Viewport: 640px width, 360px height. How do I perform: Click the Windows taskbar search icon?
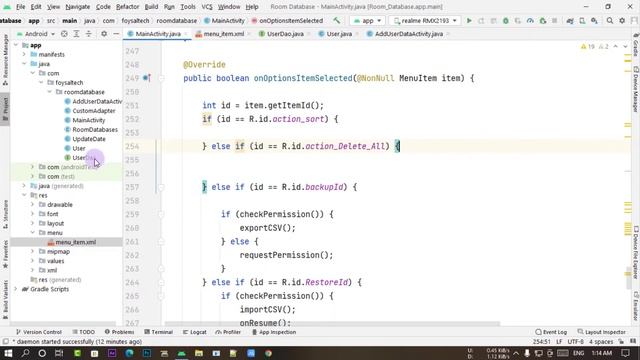click(25, 353)
